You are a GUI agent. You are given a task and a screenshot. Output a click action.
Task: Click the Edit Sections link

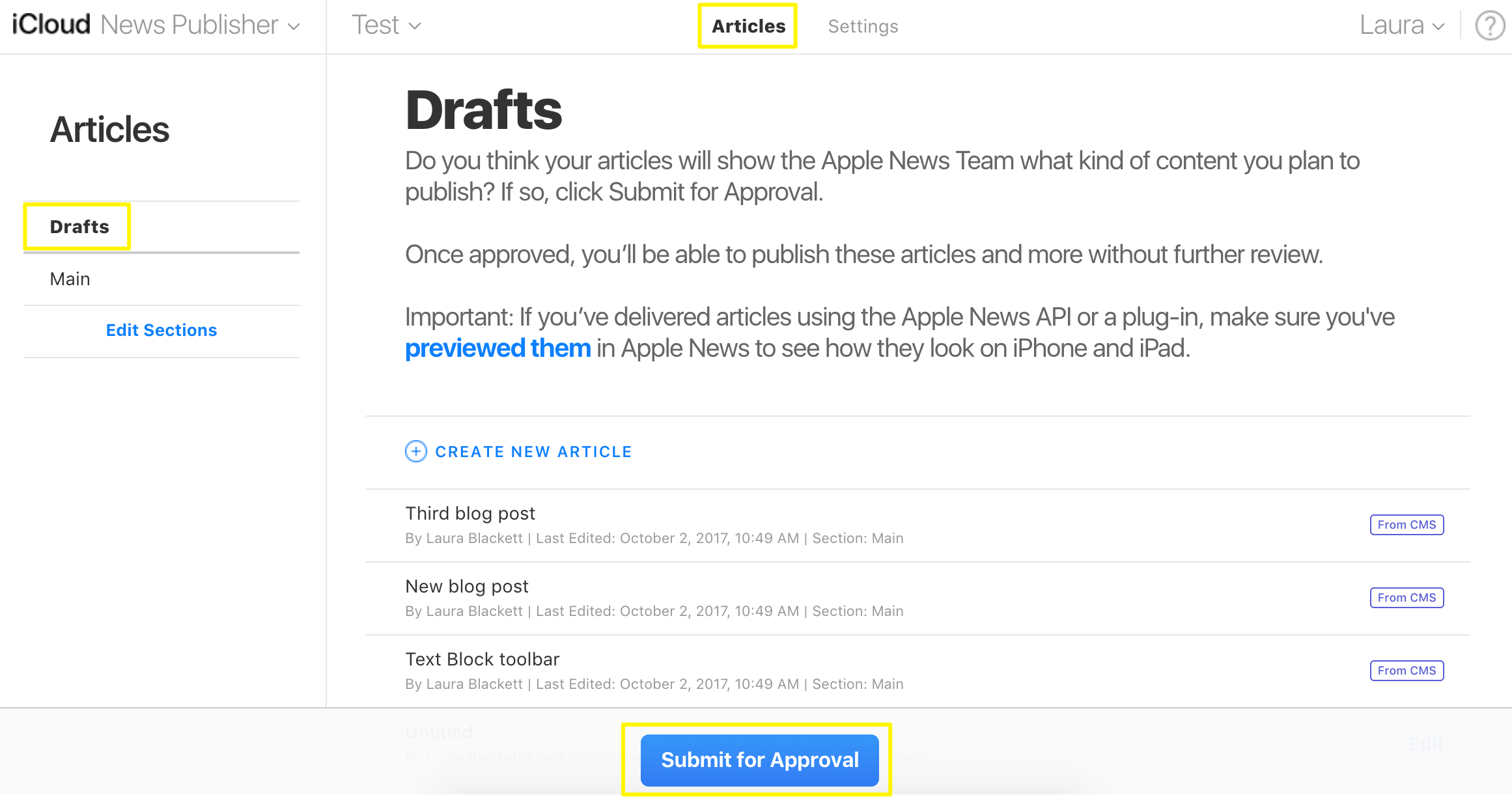click(x=161, y=330)
